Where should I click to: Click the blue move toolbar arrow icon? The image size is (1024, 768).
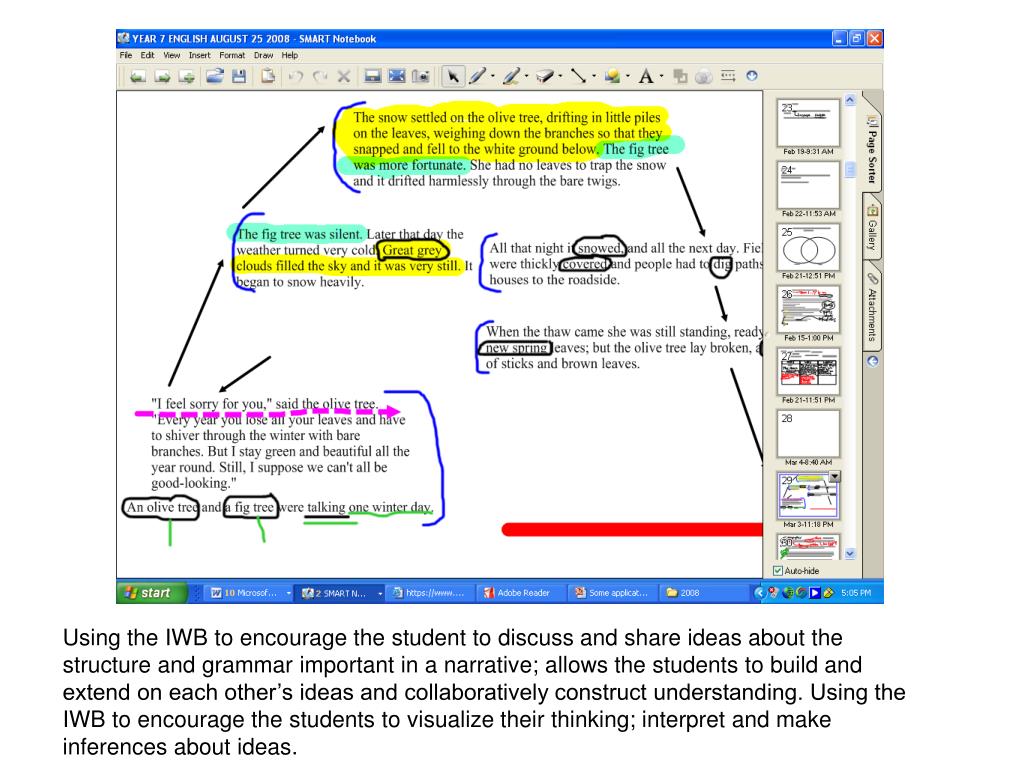(x=752, y=76)
